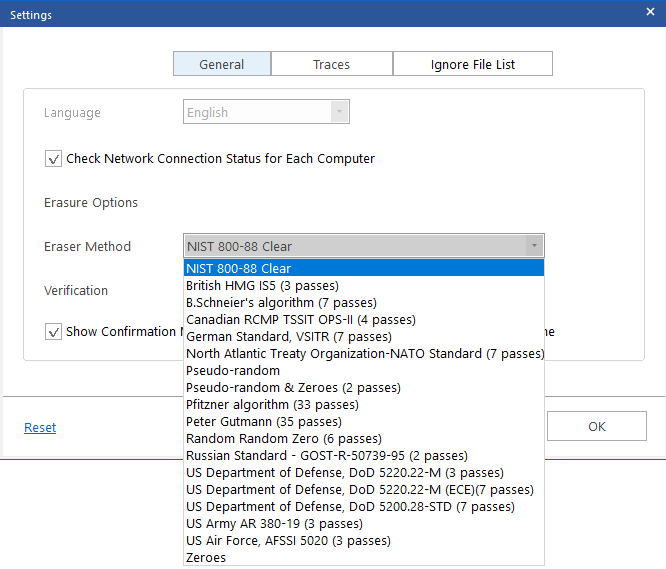
Task: Switch to the General tab
Action: (222, 64)
